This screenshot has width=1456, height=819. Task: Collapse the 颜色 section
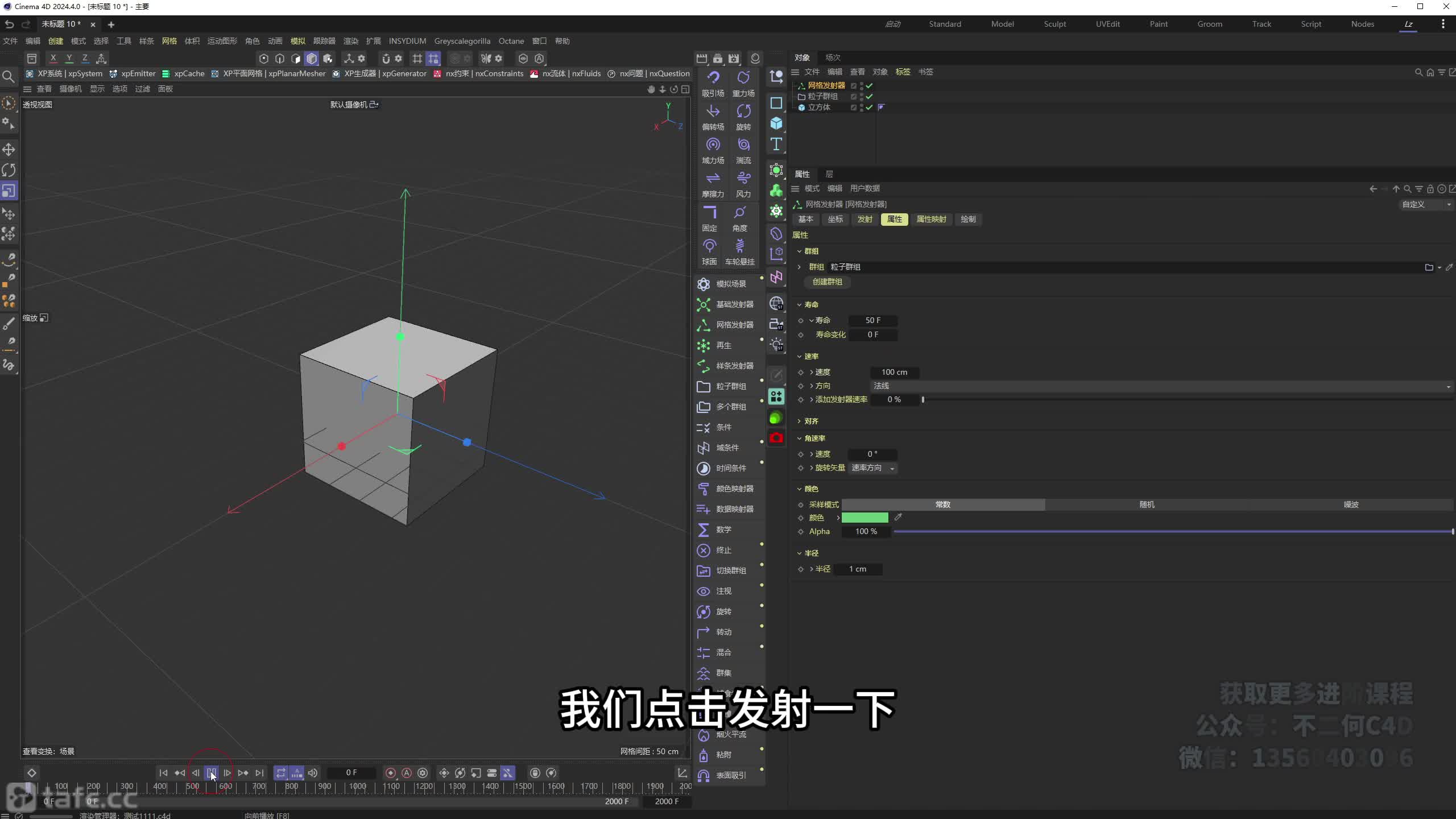pos(799,489)
